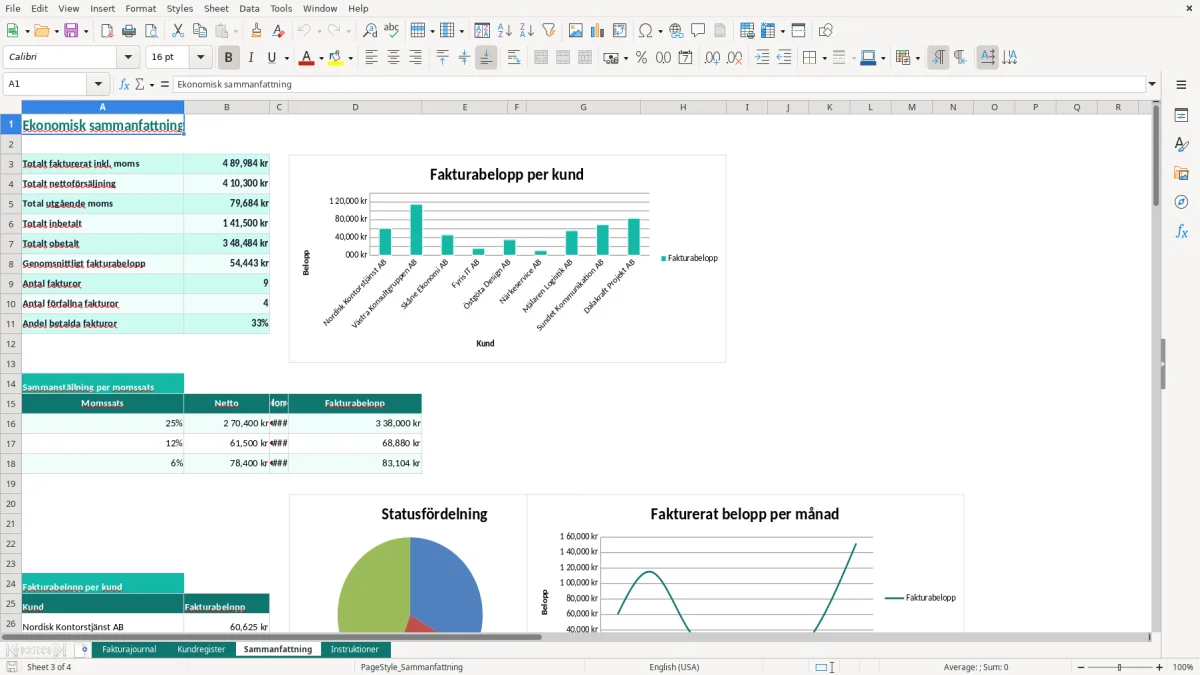Click the Draw Functions shapes icon
Viewport: 1200px width, 675px height.
tap(826, 31)
